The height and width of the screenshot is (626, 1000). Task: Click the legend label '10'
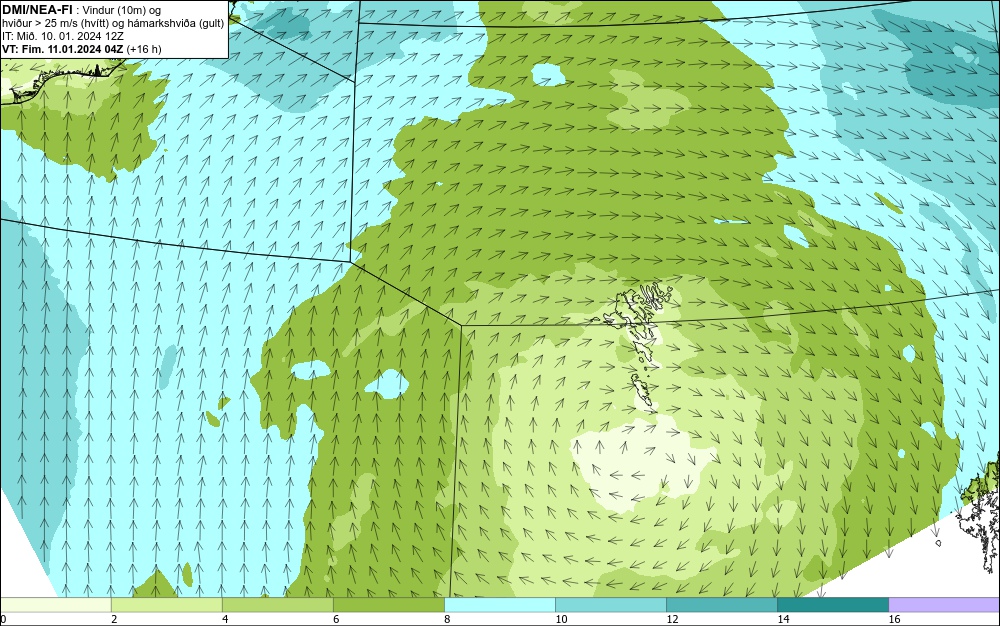point(561,619)
